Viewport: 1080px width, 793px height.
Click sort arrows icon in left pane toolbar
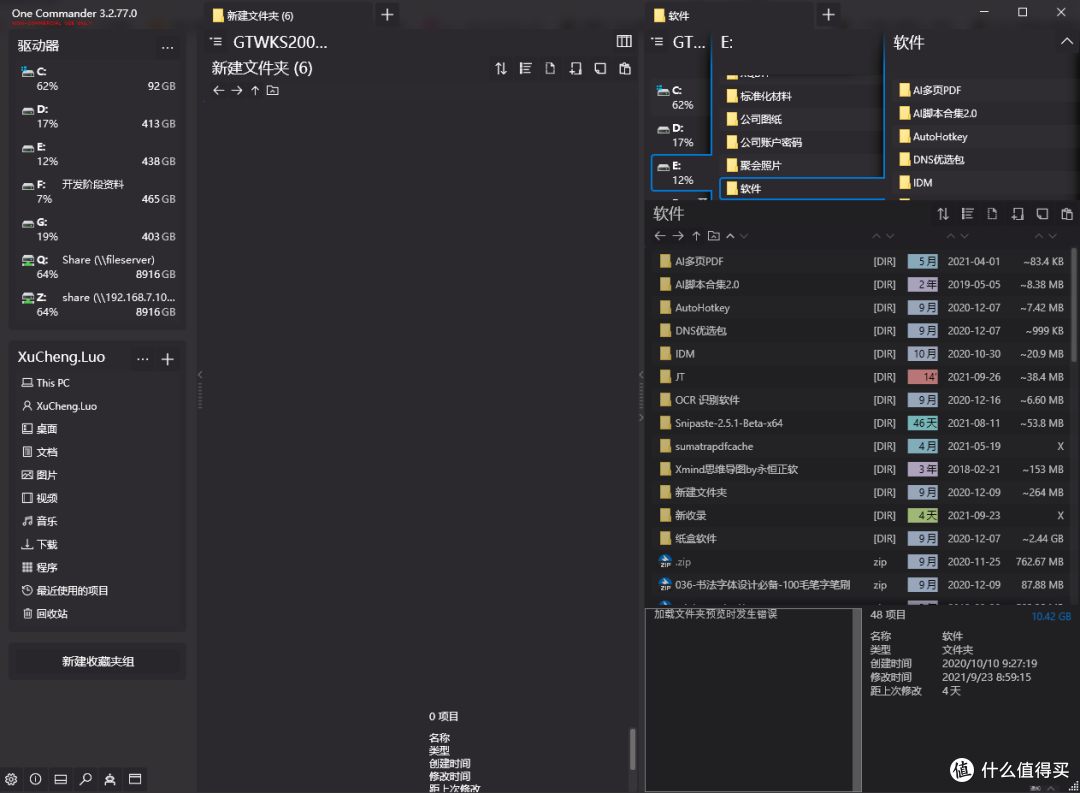coord(501,68)
